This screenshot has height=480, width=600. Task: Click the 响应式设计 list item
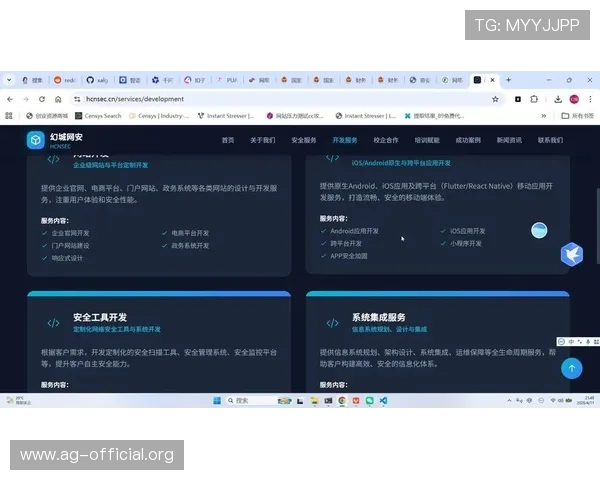coord(67,258)
